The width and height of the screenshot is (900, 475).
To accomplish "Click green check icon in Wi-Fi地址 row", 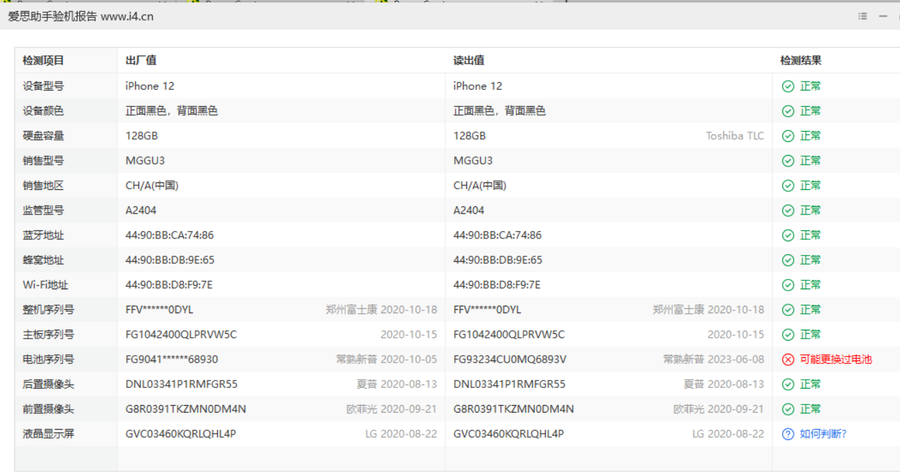I will (x=788, y=285).
